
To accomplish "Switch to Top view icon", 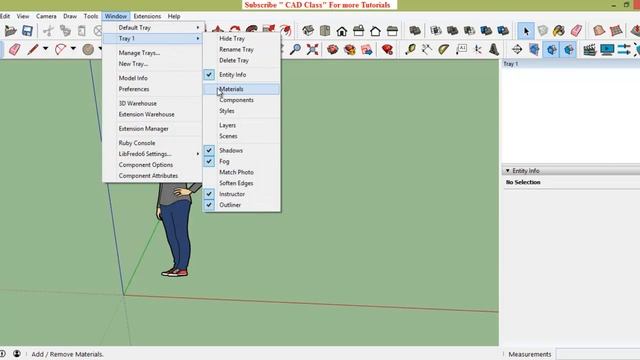I will 325,31.
